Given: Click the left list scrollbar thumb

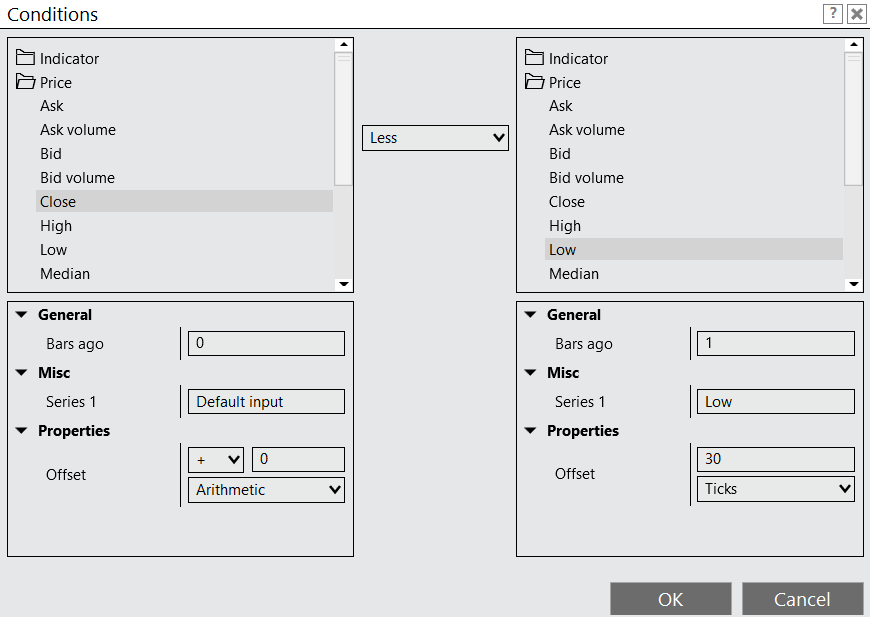Looking at the screenshot, I should pyautogui.click(x=344, y=118).
